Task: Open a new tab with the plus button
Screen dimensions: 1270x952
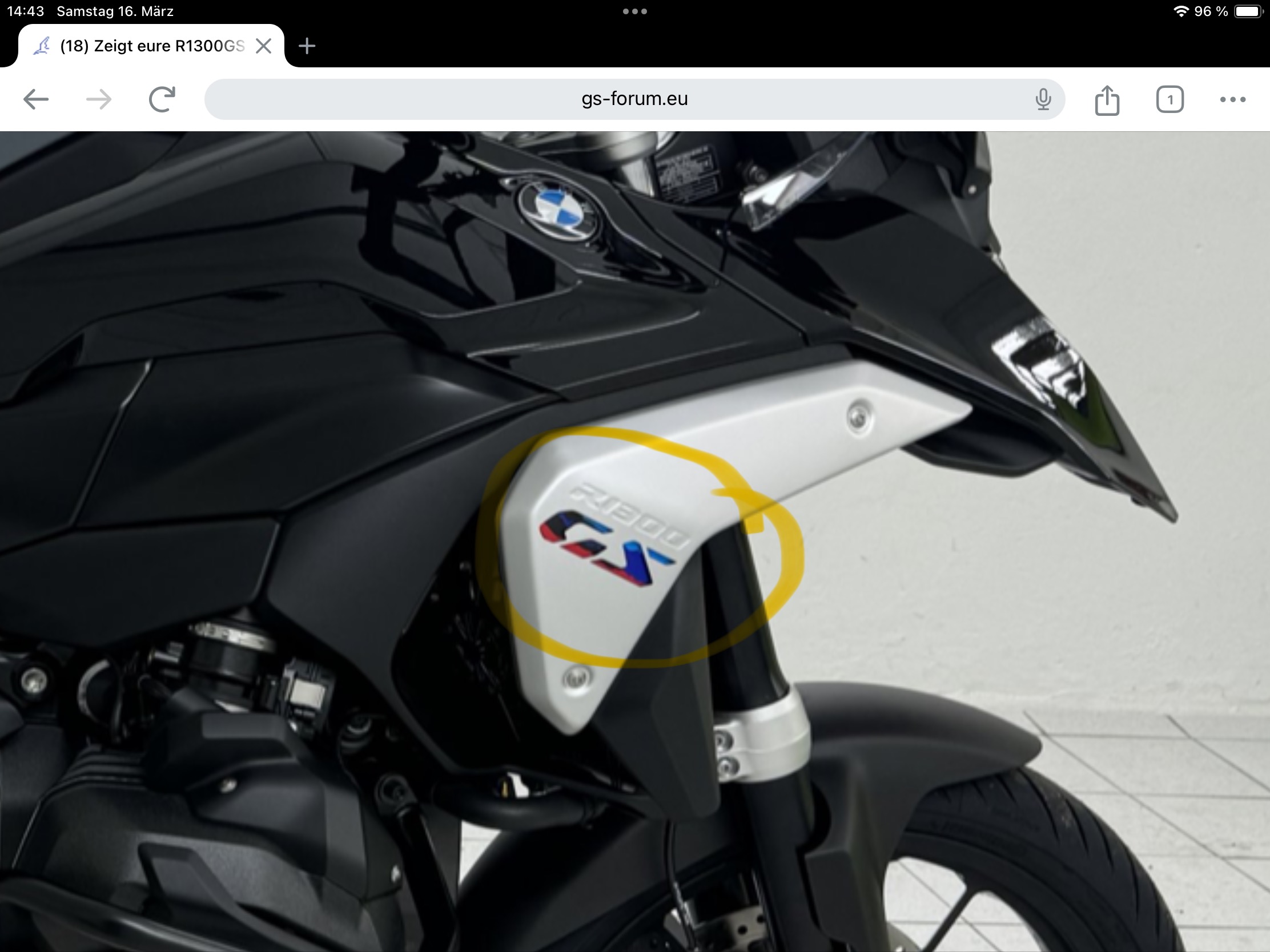Action: coord(307,46)
